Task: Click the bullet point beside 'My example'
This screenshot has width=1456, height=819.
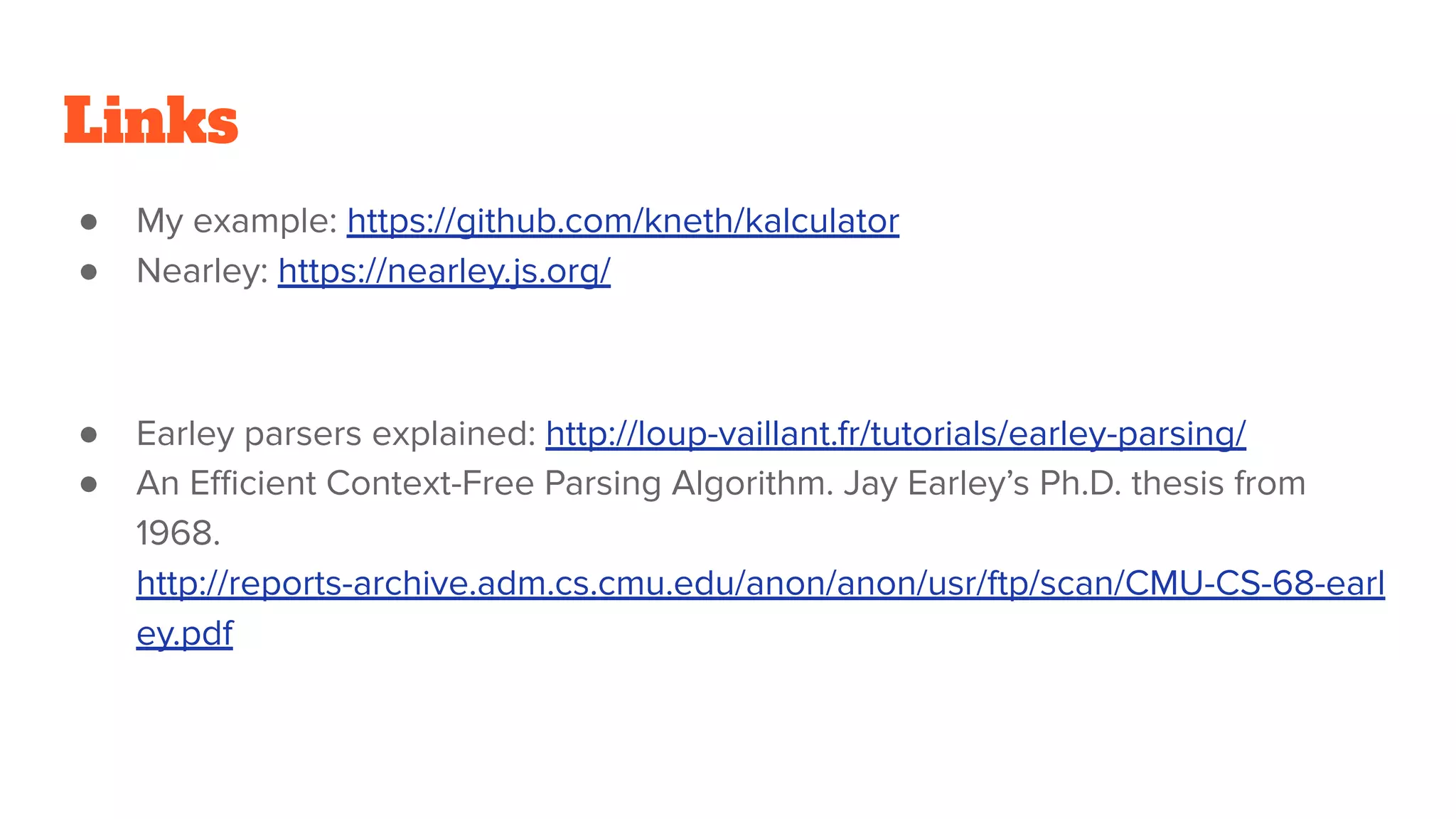Action: pyautogui.click(x=89, y=223)
